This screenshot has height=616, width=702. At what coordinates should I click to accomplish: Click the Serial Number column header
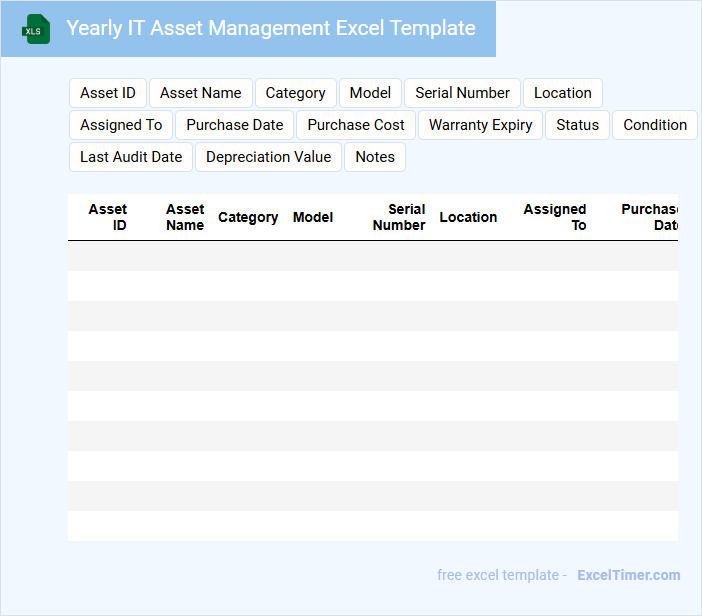[x=399, y=217]
